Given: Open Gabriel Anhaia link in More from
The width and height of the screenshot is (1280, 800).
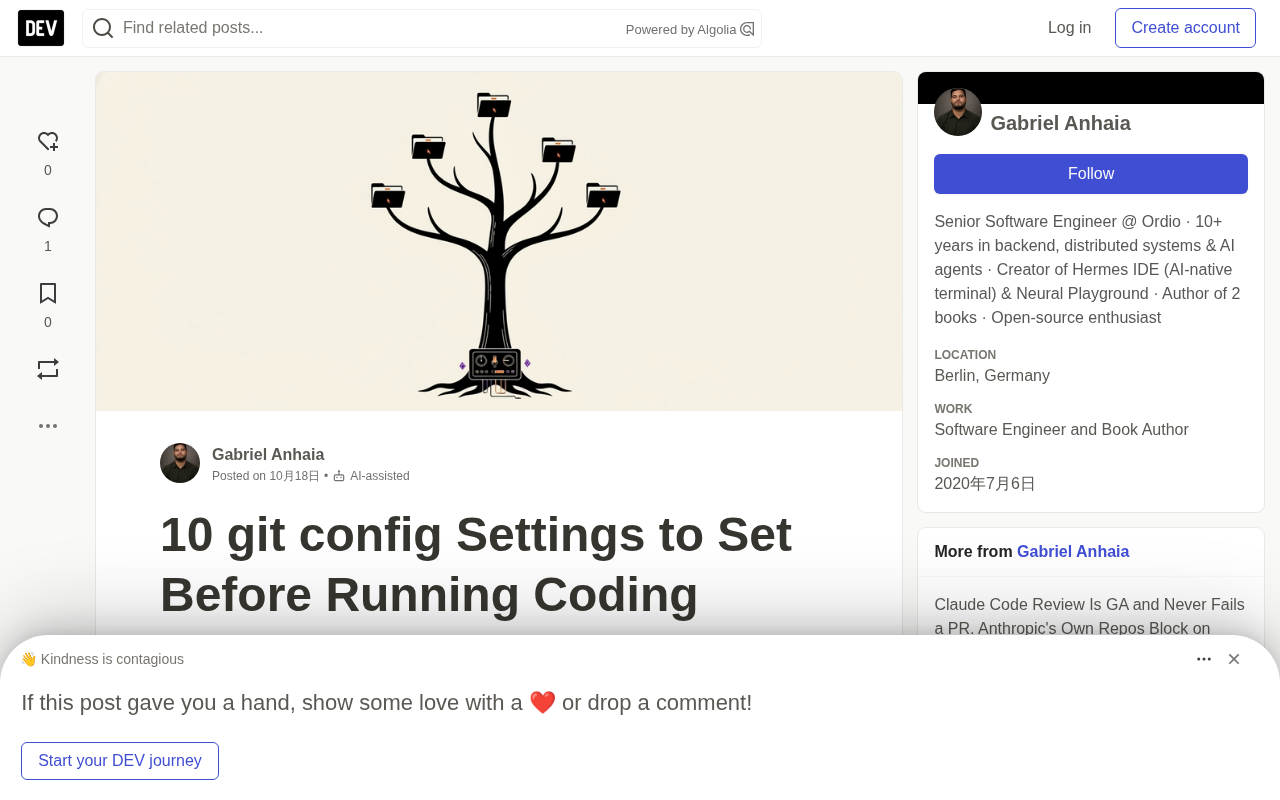Looking at the screenshot, I should (x=1073, y=552).
